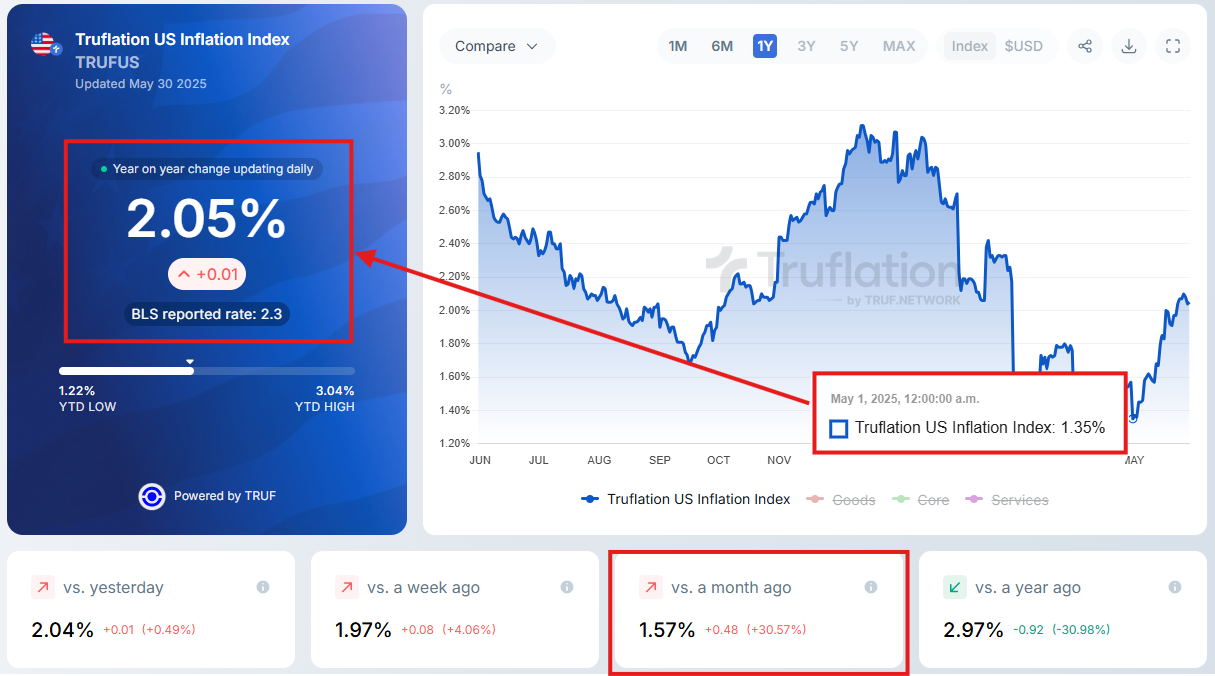Toggle the Core series in legend
The width and height of the screenshot is (1215, 676).
pyautogui.click(x=921, y=499)
